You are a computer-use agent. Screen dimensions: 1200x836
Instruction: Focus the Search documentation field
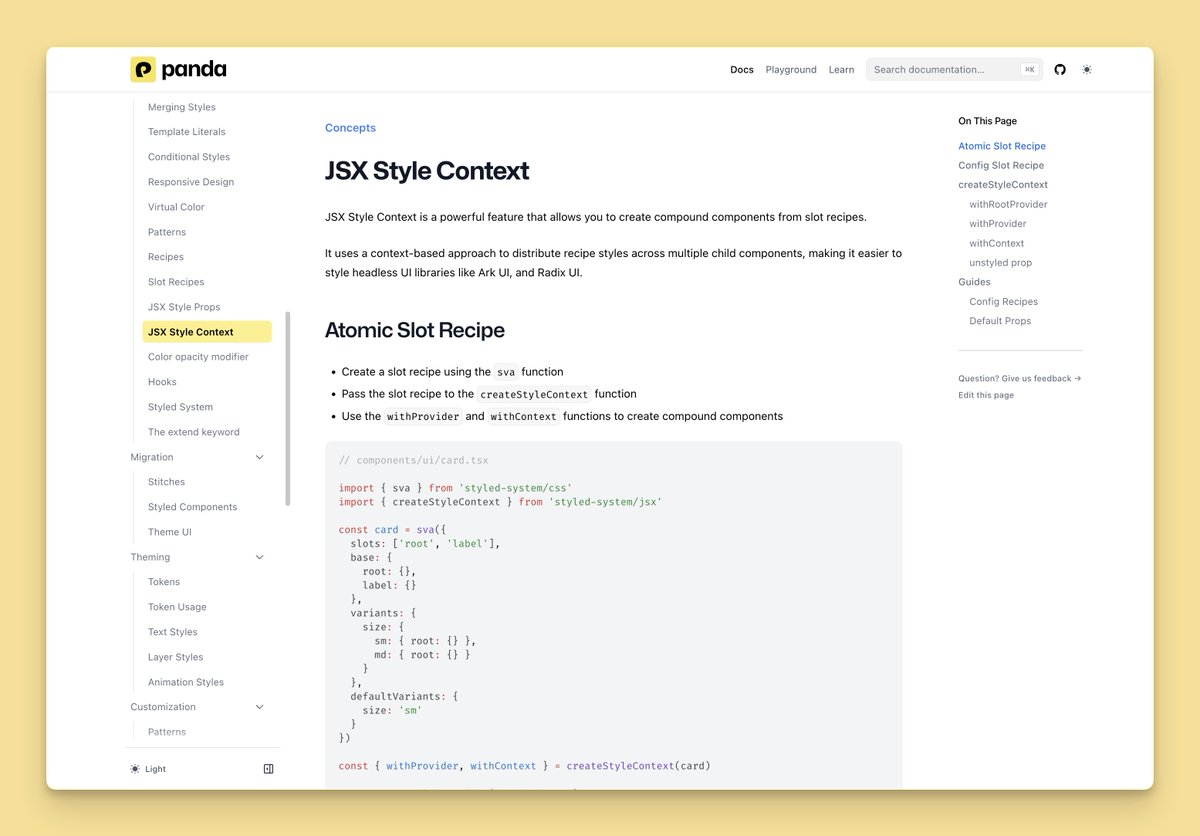point(954,70)
